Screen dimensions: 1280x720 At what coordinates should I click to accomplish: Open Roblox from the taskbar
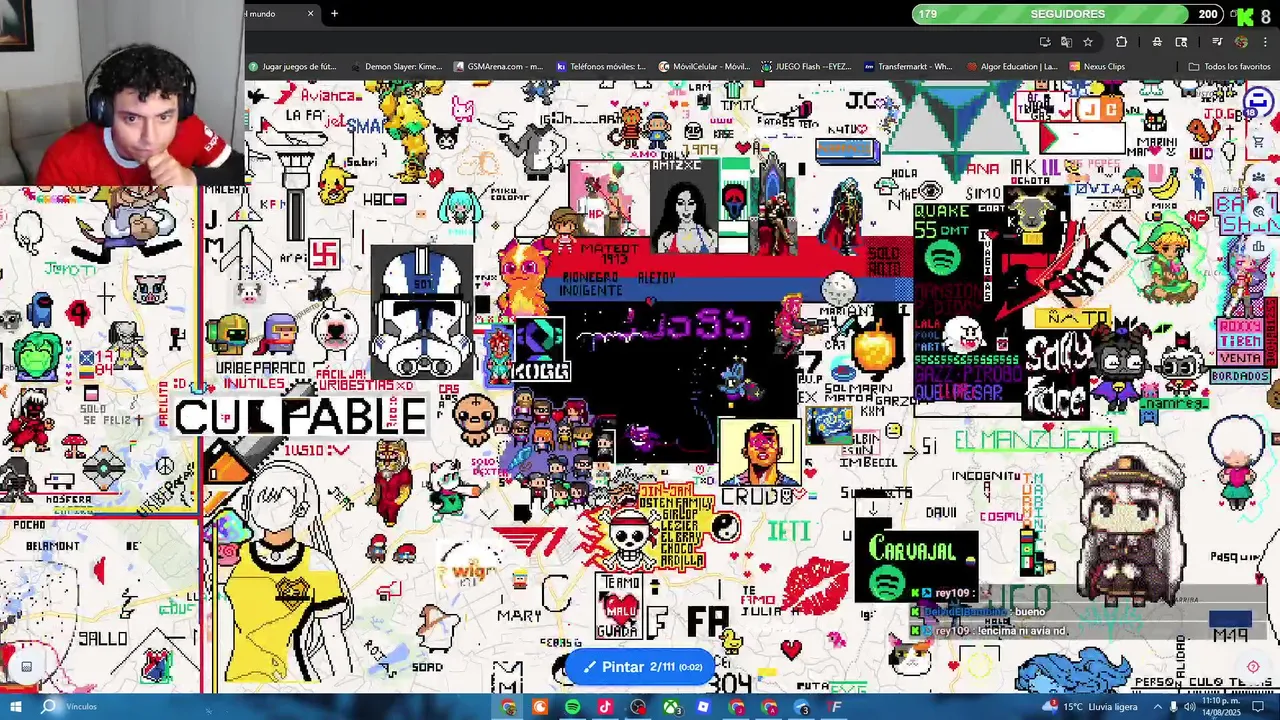(703, 708)
